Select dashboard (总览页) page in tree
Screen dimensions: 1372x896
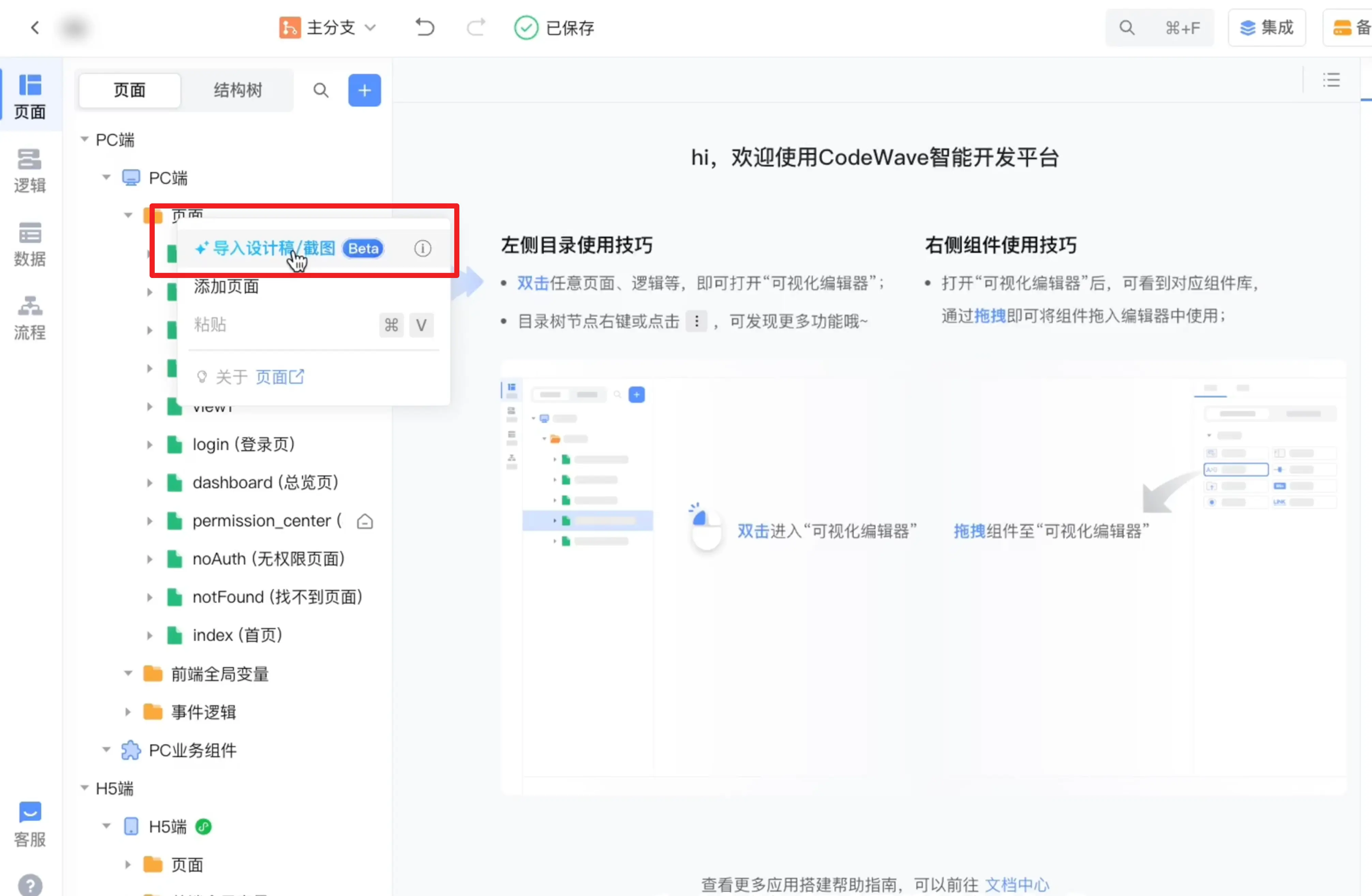(265, 482)
